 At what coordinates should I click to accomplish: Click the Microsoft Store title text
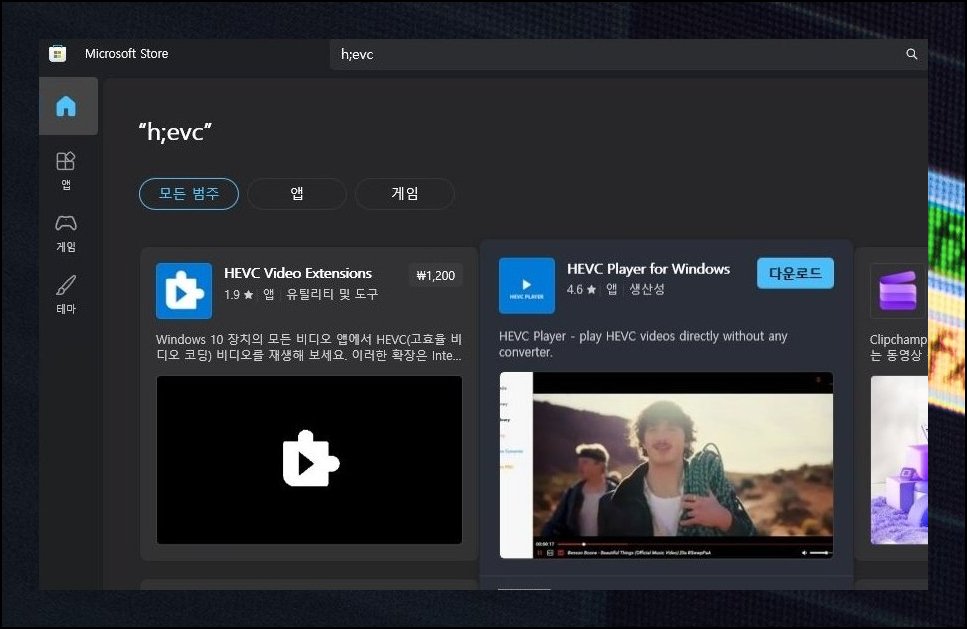pos(126,54)
